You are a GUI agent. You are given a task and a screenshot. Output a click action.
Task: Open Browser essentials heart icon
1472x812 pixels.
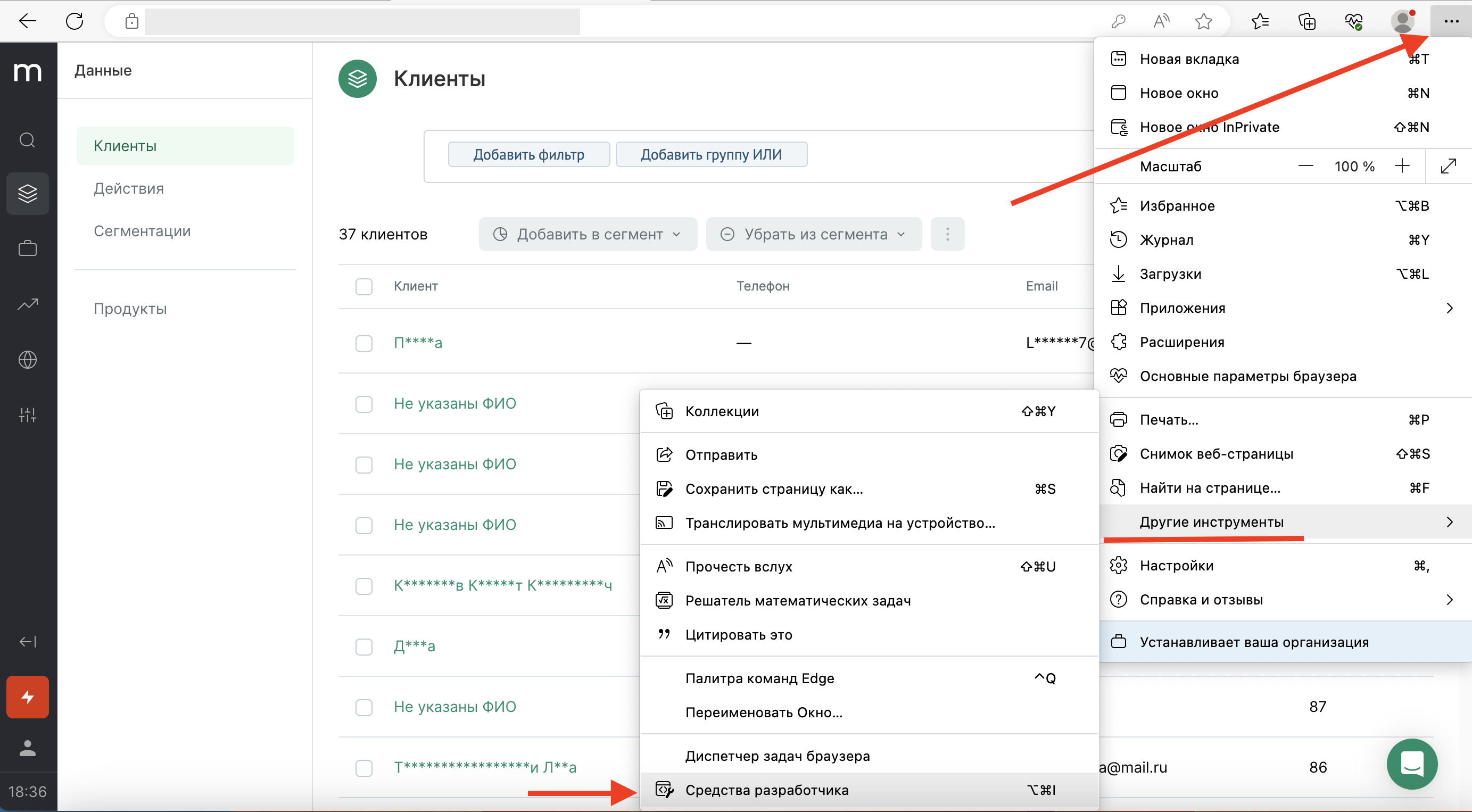tap(1354, 22)
